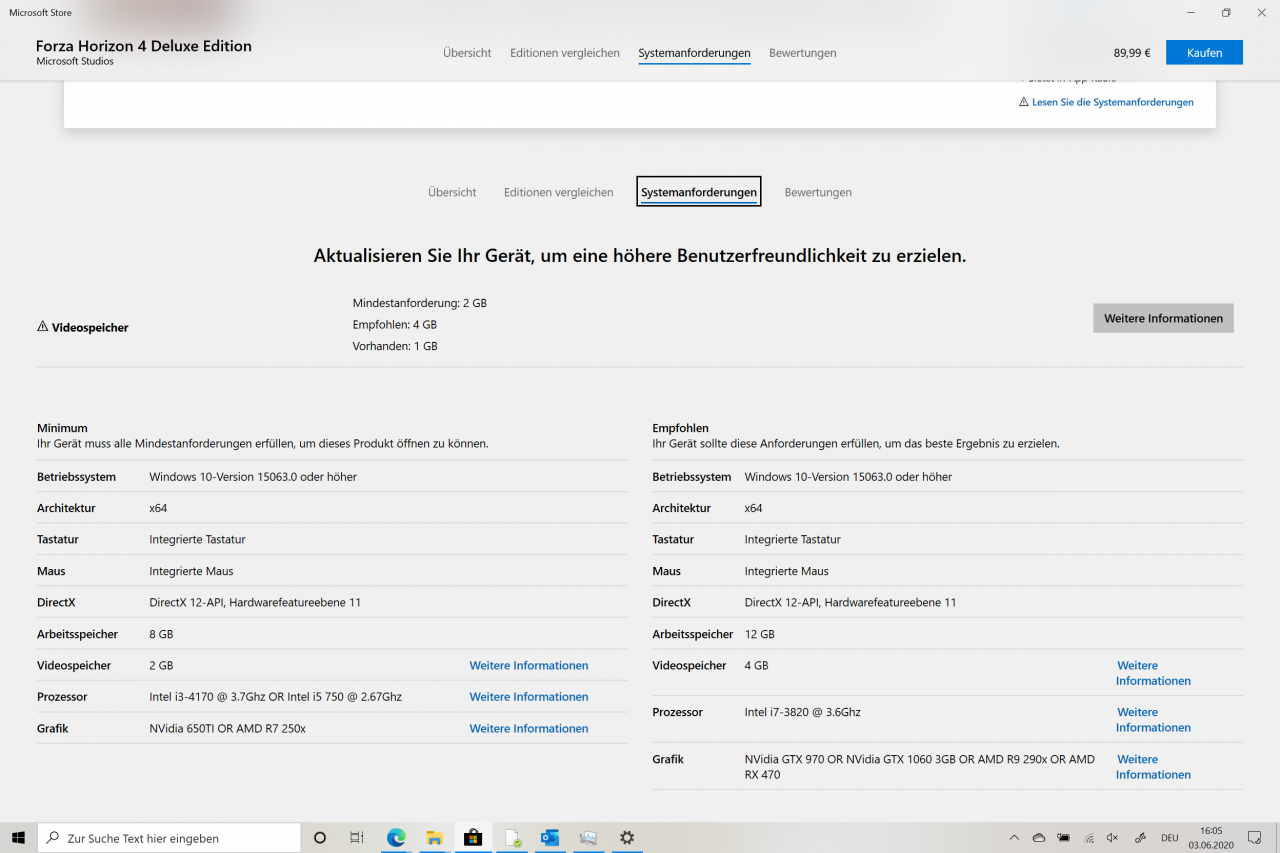Click the 'Empfohlen' section heading
This screenshot has height=853, width=1280.
[680, 428]
